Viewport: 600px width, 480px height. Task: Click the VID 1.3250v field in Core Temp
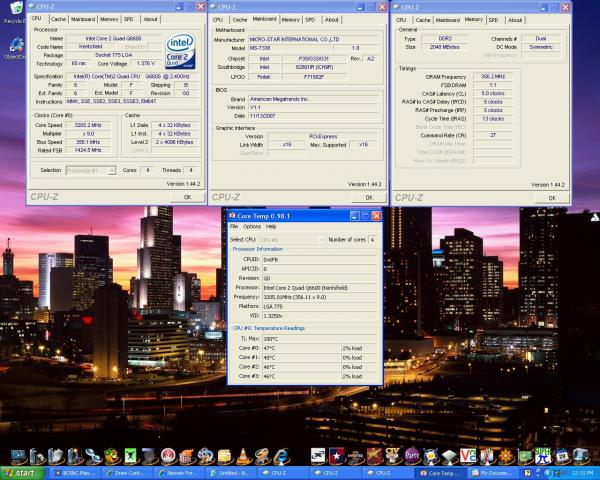pyautogui.click(x=319, y=316)
